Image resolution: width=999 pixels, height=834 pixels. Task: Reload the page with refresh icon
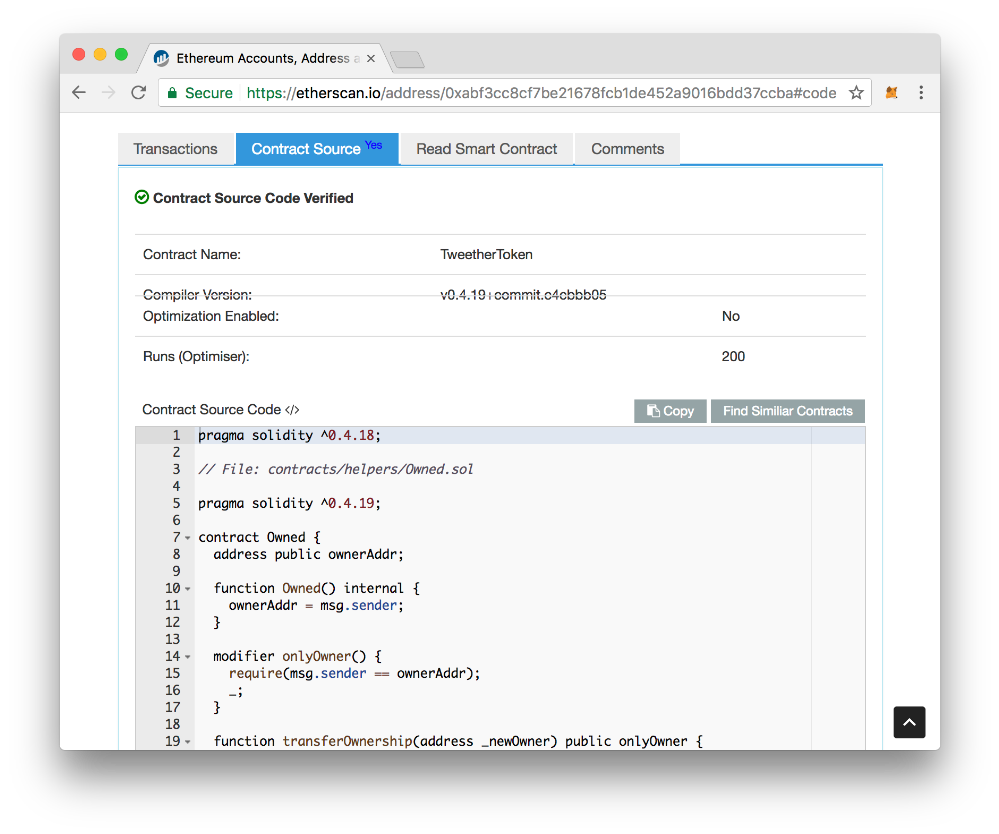139,93
